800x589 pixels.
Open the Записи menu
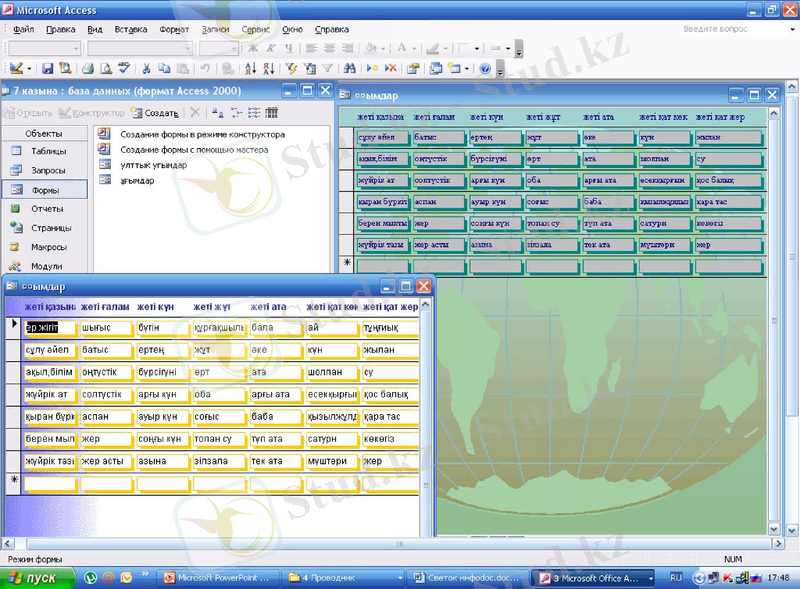click(214, 30)
